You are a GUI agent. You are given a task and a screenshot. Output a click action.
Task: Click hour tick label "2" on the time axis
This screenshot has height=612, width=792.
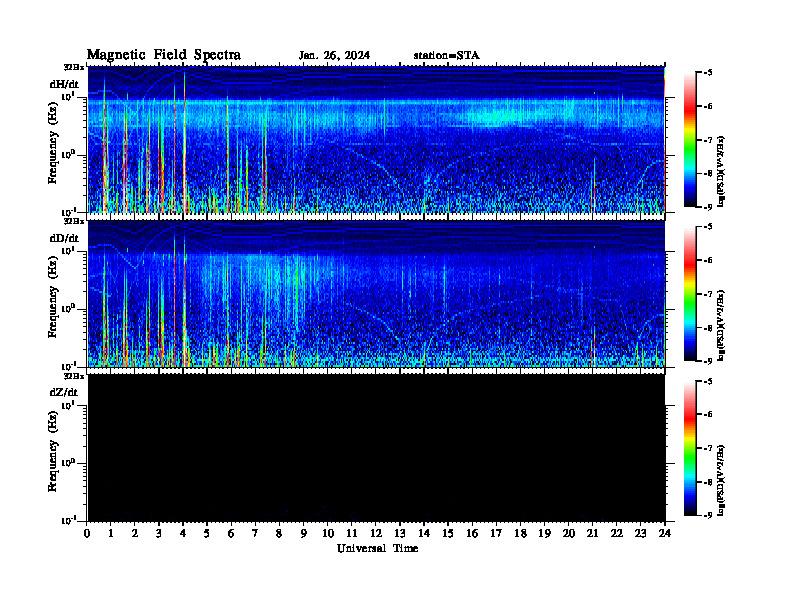pyautogui.click(x=135, y=534)
